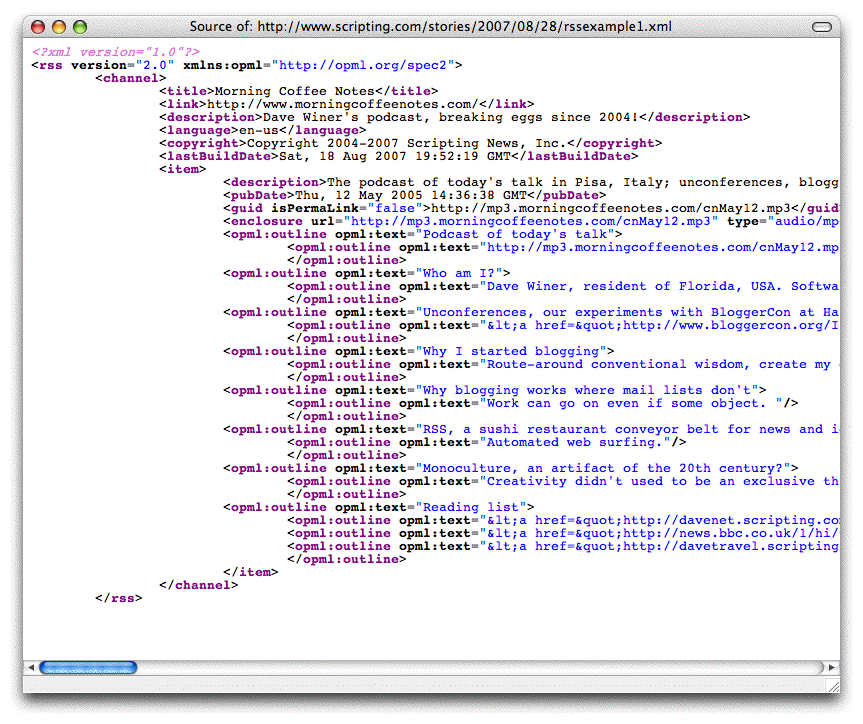The width and height of the screenshot is (863, 724).
Task: Click the red close window button
Action: [x=38, y=27]
